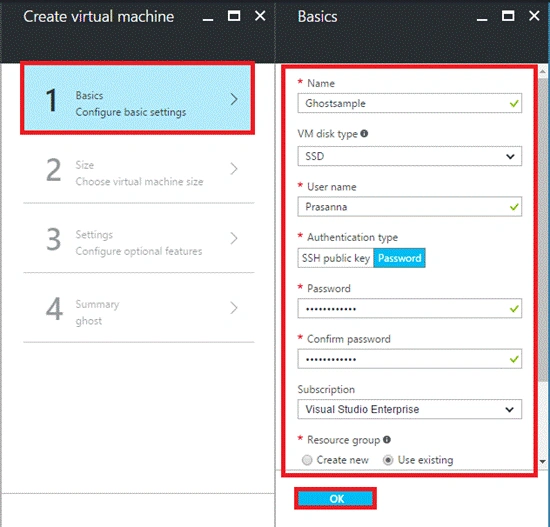Minimize the Basics blade
550x527 pixels.
tap(482, 16)
